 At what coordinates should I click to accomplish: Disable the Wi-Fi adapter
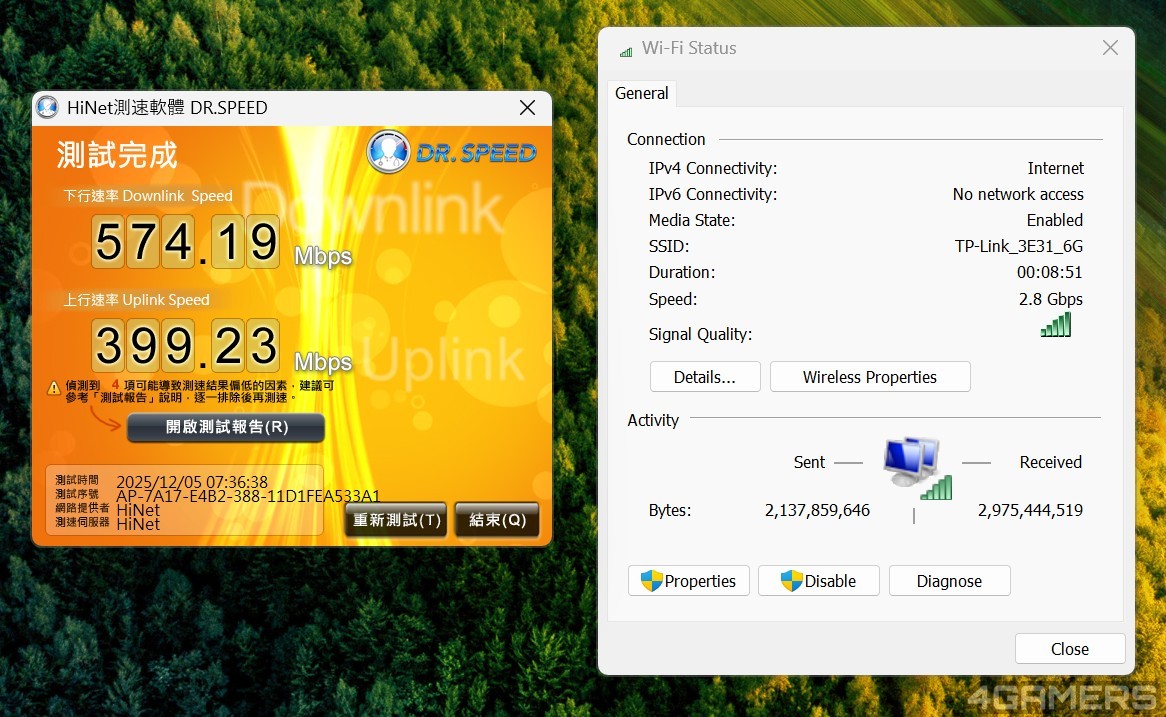(x=818, y=581)
